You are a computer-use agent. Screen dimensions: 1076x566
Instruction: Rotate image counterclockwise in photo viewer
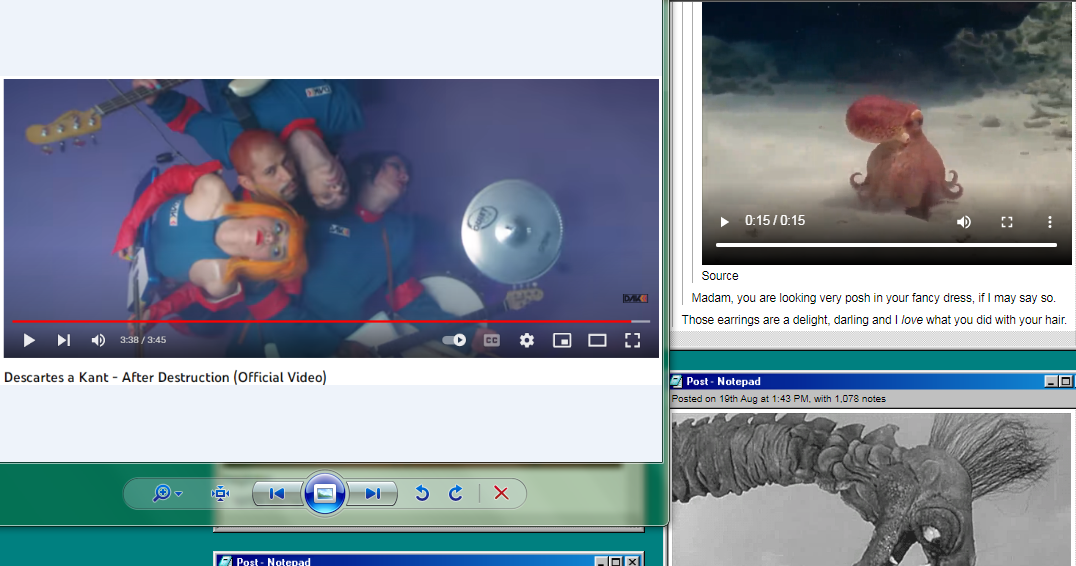[422, 493]
